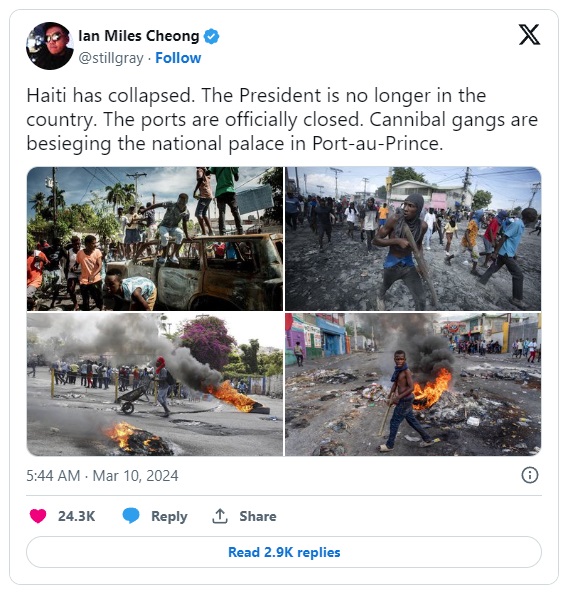Click the Reply label
This screenshot has width=565, height=602.
pyautogui.click(x=169, y=516)
